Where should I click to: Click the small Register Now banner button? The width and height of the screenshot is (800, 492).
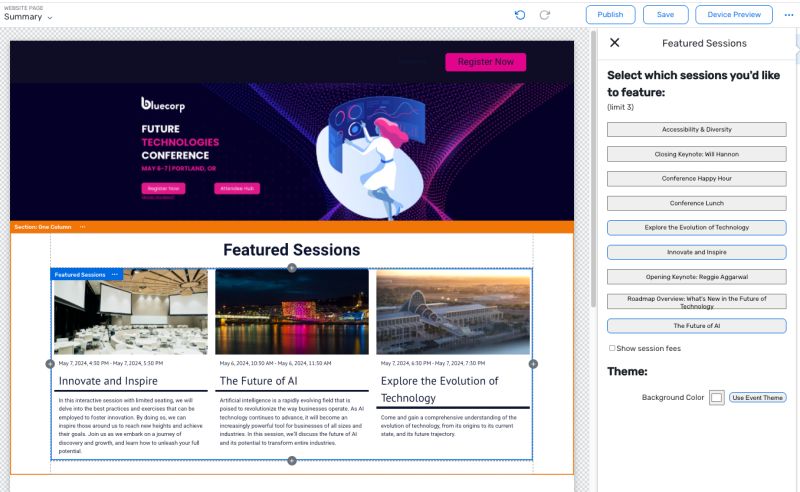(163, 188)
